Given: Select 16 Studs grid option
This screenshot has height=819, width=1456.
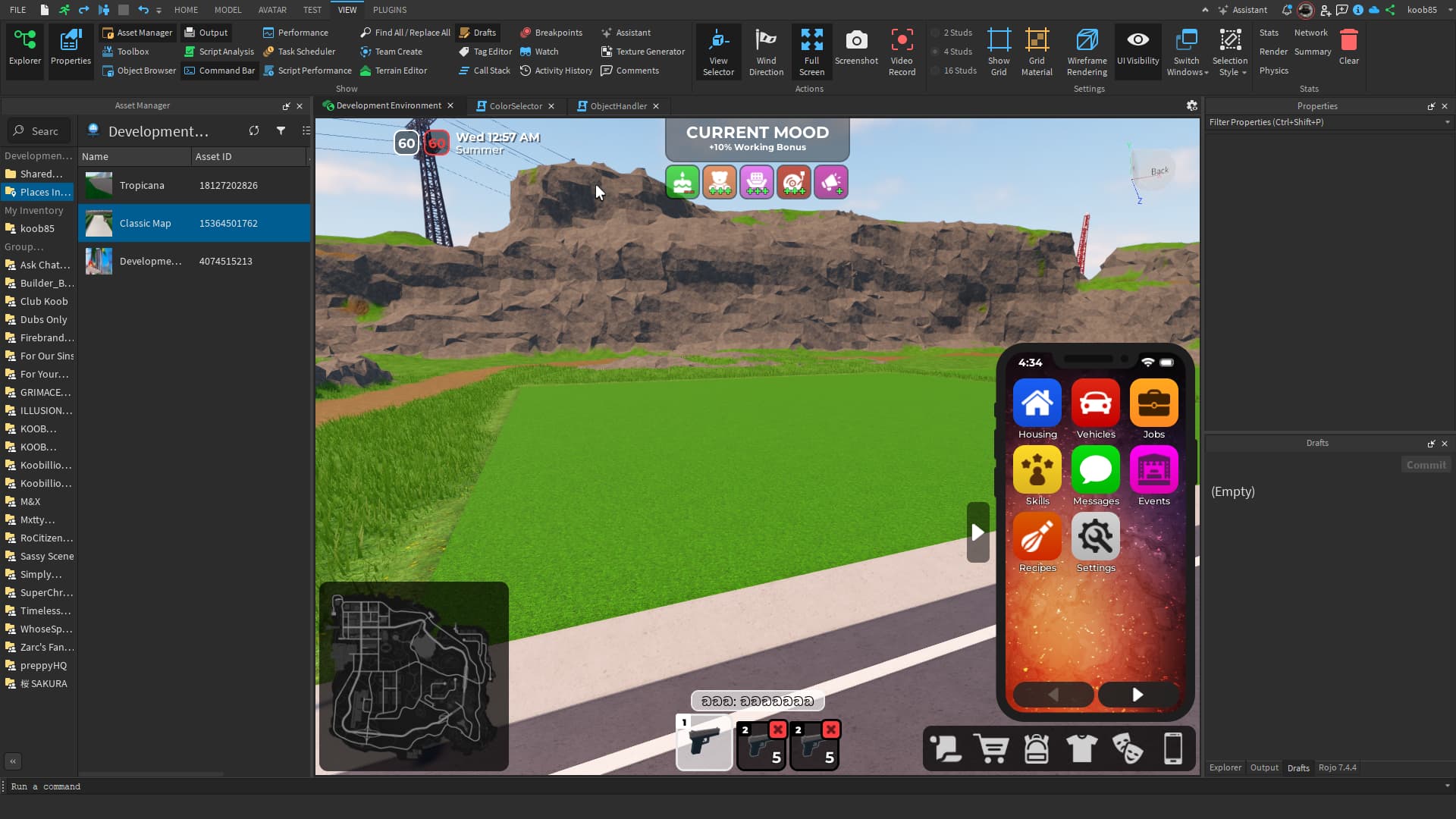Looking at the screenshot, I should tap(954, 71).
